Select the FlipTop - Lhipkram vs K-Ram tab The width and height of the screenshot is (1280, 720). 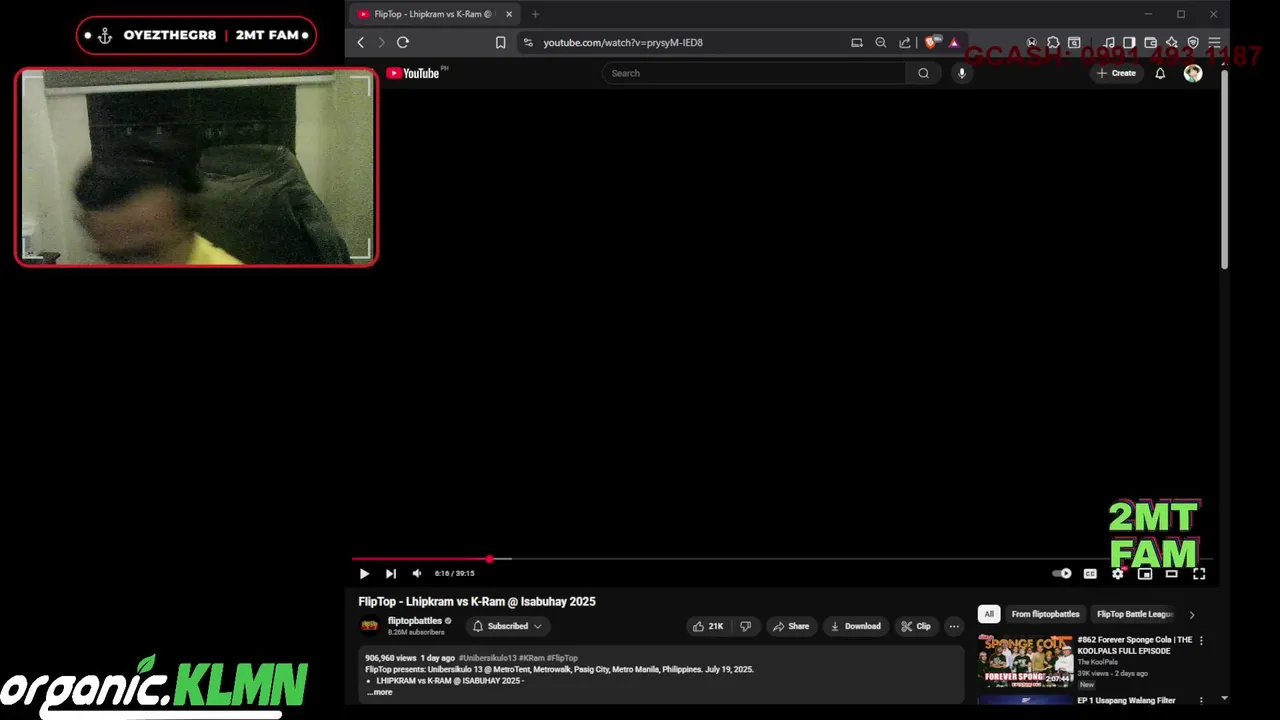click(x=433, y=14)
